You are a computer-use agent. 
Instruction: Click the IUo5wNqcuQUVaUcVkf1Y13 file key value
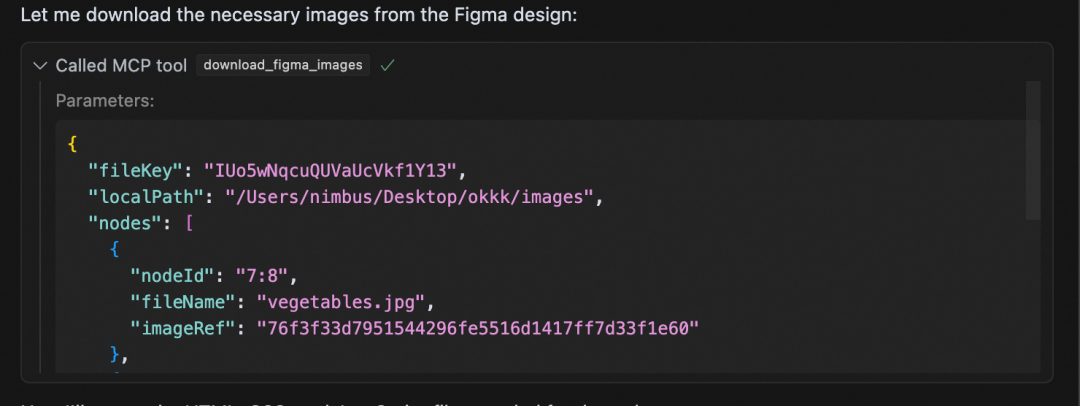330,170
